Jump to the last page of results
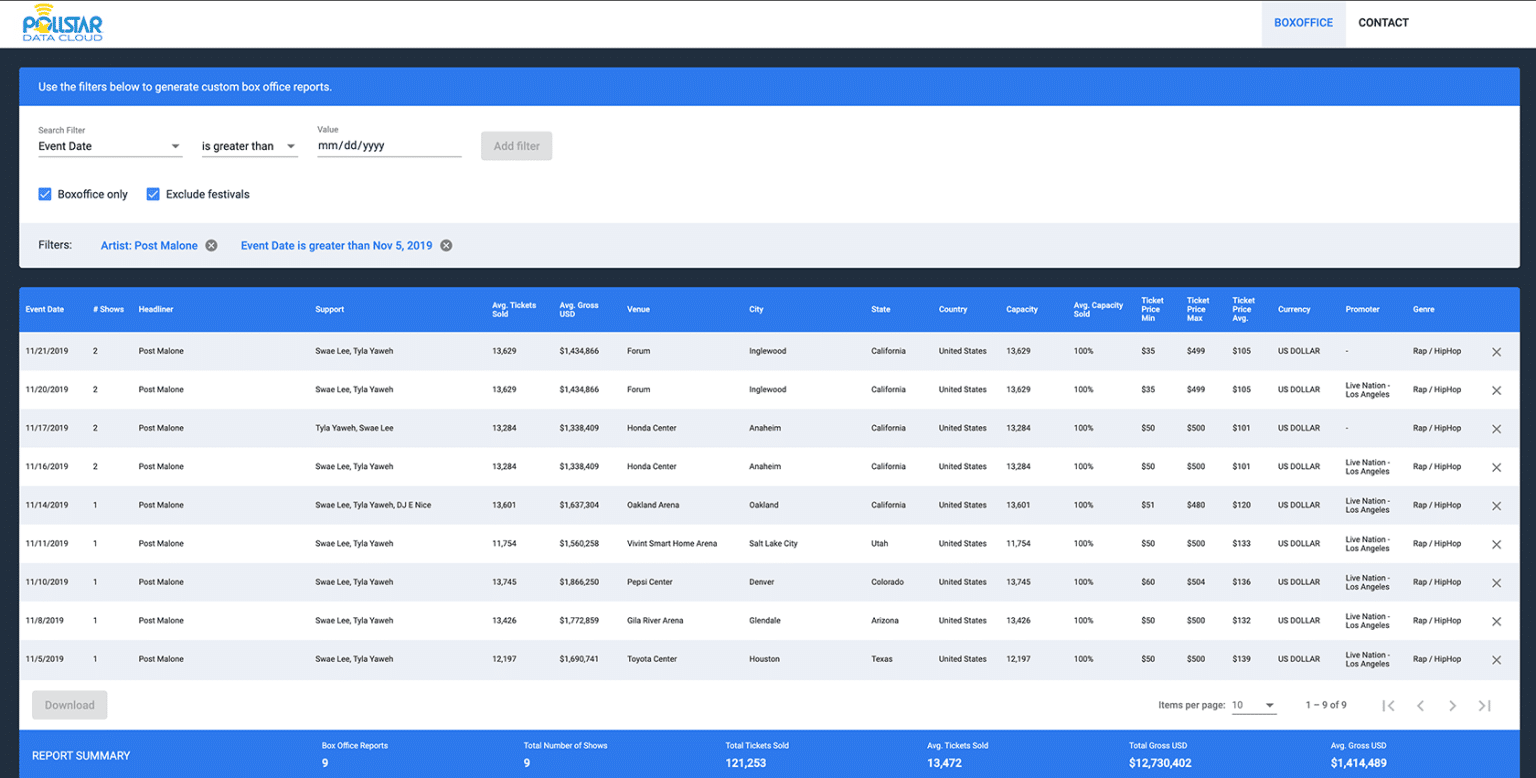1536x778 pixels. click(1484, 705)
